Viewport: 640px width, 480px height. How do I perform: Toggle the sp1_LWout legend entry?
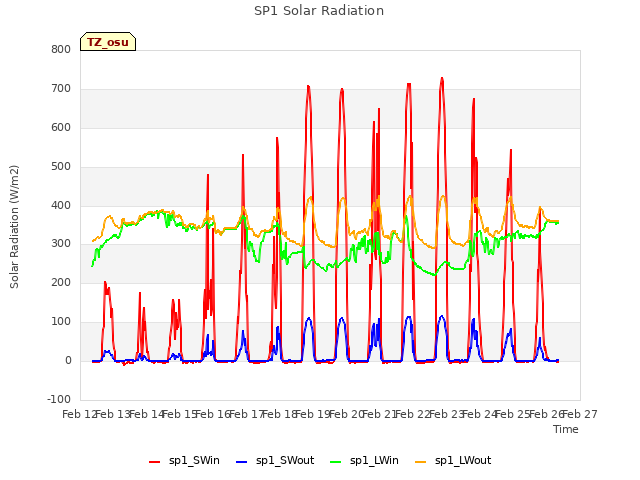point(453,461)
